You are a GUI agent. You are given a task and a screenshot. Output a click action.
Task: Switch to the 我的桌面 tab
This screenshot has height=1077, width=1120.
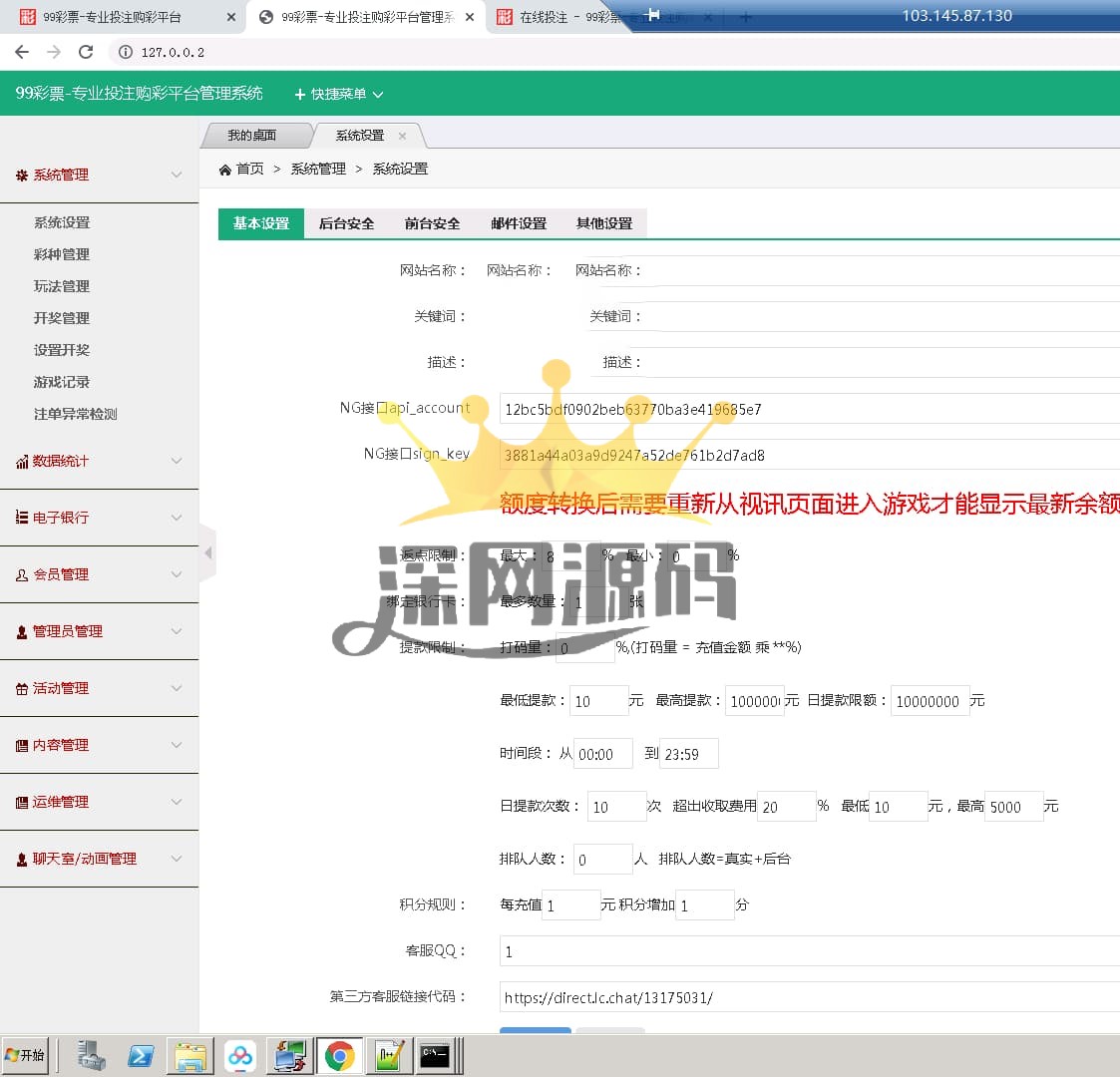251,136
